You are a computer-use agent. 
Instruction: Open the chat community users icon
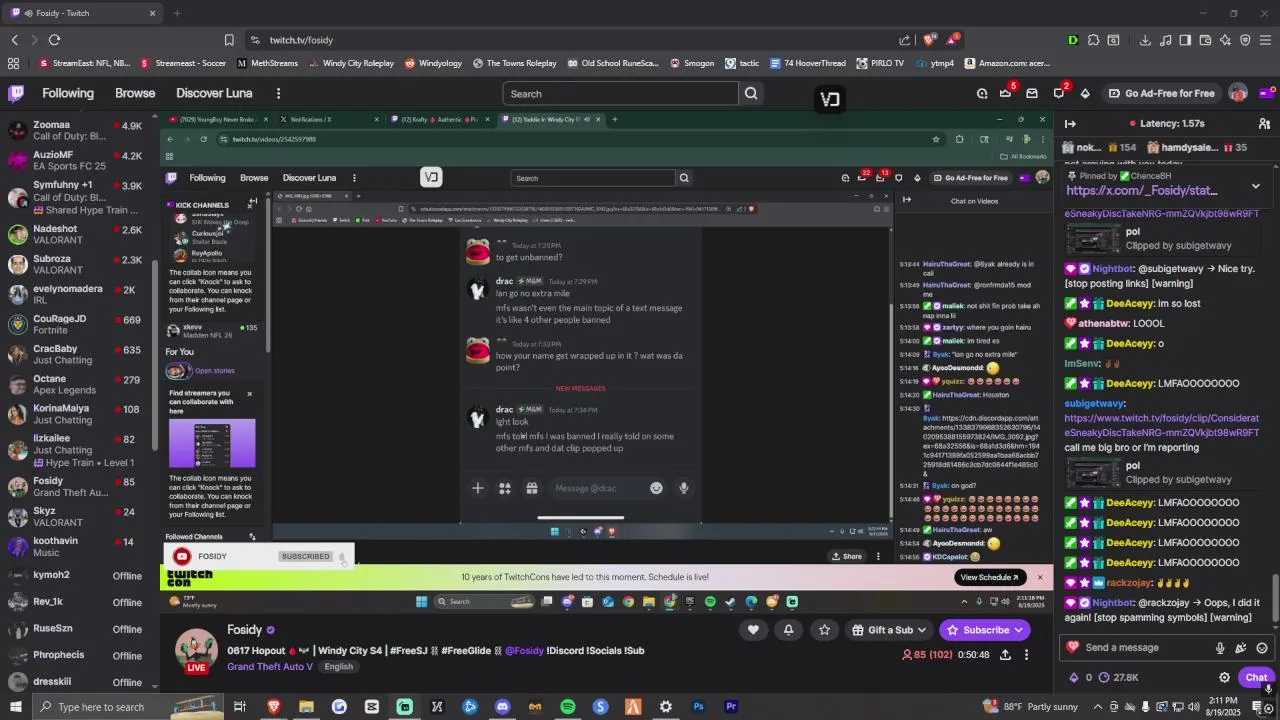(x=1264, y=124)
